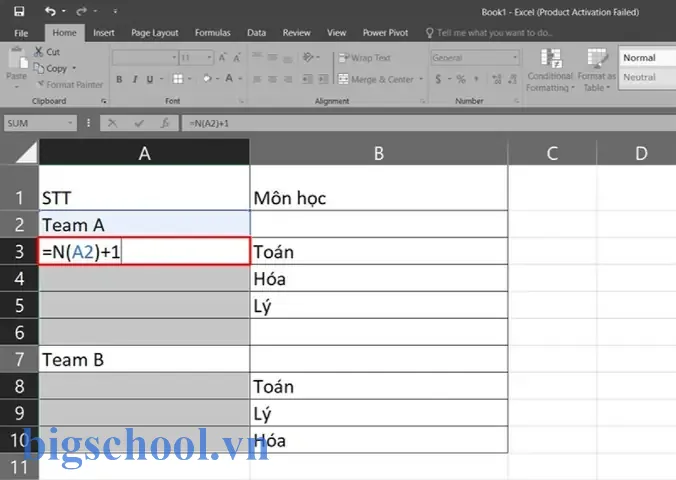
Task: Apply Percent Style to the cell
Action: pyautogui.click(x=461, y=79)
